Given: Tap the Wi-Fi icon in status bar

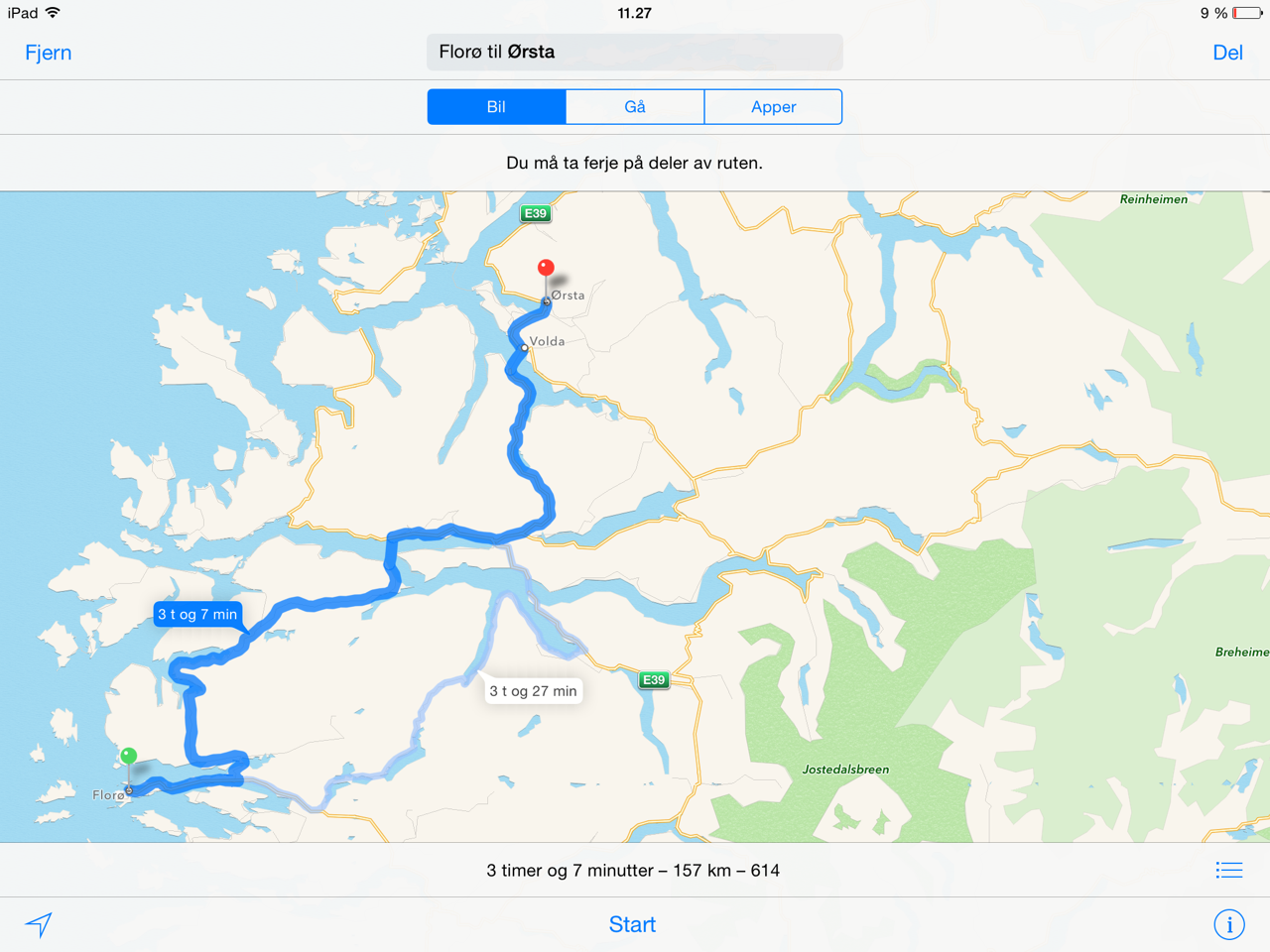Looking at the screenshot, I should click(x=53, y=13).
